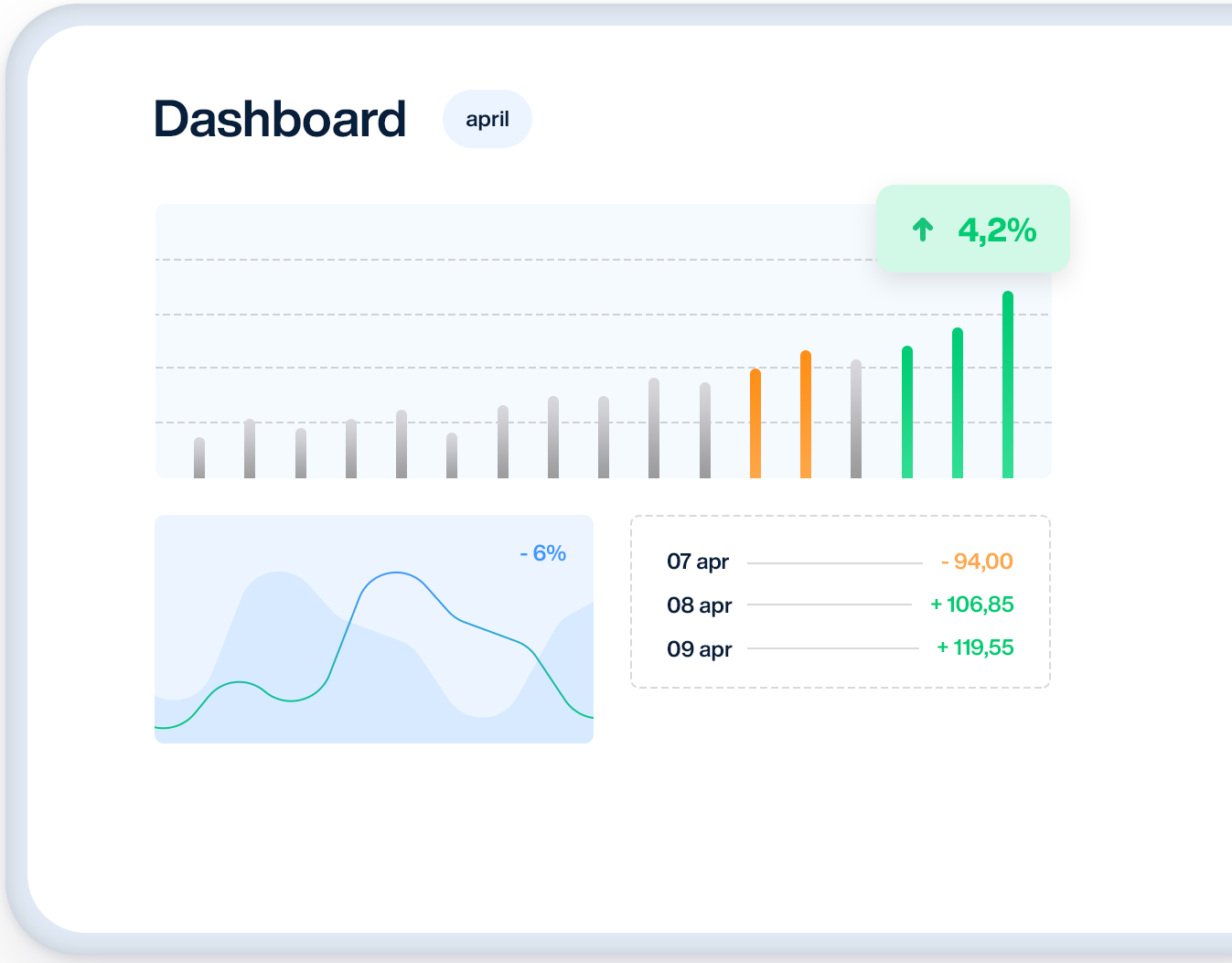Click the Dashboard heading

pyautogui.click(x=280, y=119)
